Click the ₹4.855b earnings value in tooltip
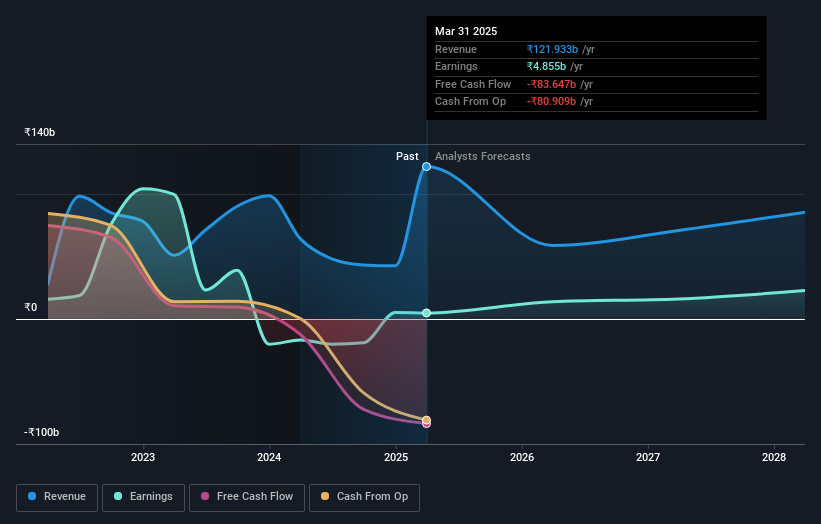 [546, 66]
